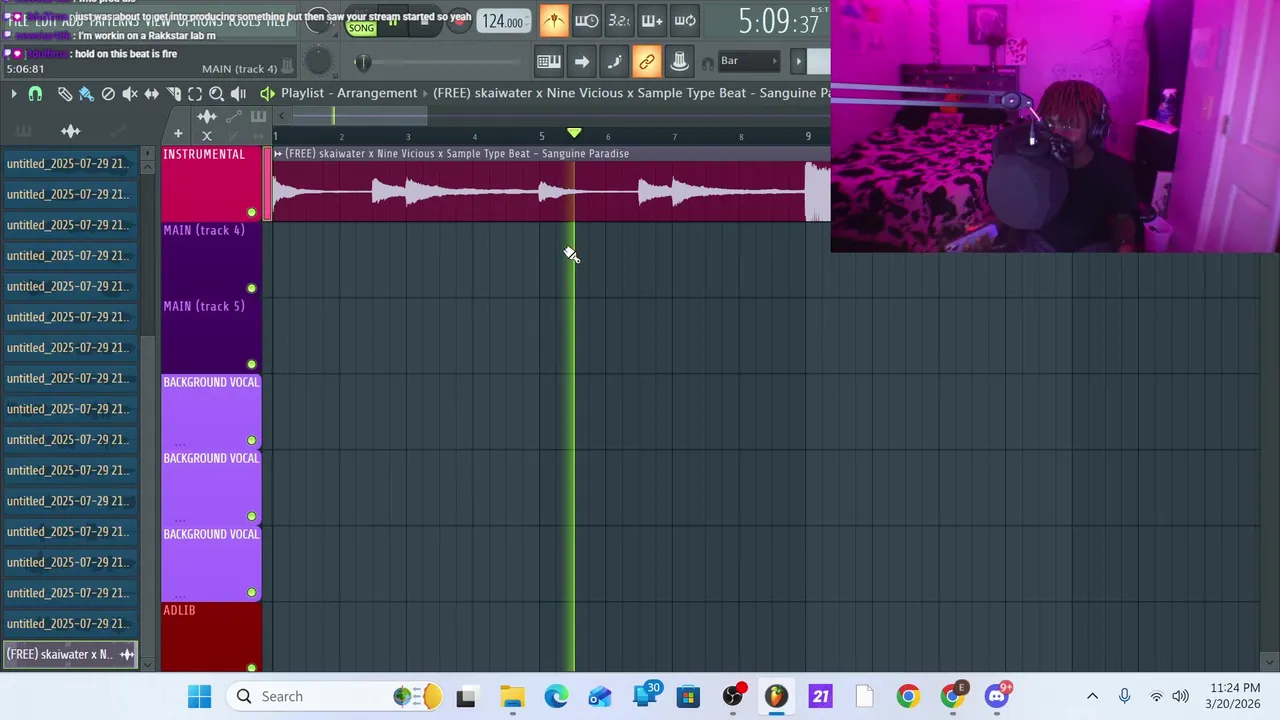Open OBS Studio from the taskbar
Image resolution: width=1280 pixels, height=720 pixels.
pos(733,696)
